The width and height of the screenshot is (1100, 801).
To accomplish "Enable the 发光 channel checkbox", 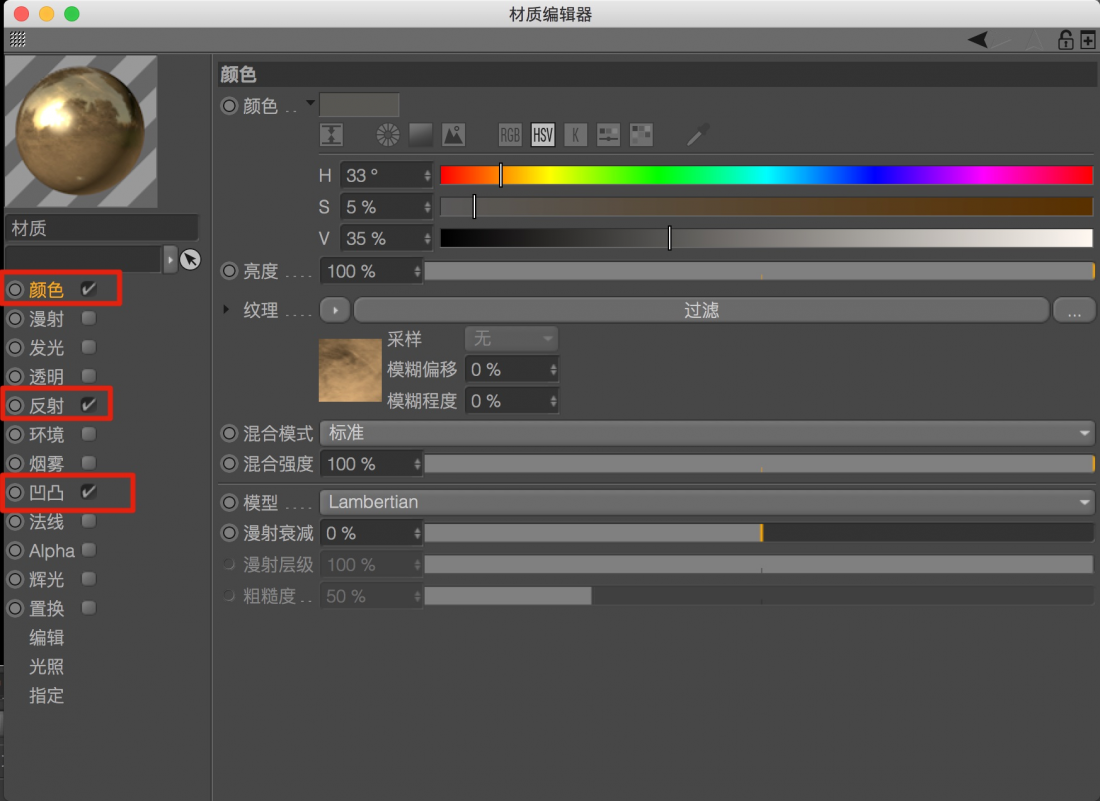I will (89, 347).
